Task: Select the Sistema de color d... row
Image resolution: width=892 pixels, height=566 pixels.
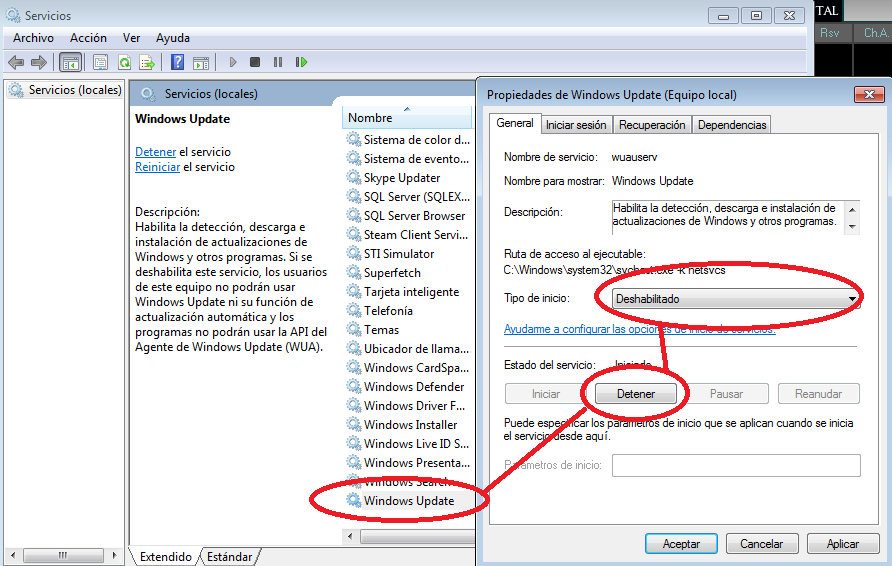Action: point(408,139)
